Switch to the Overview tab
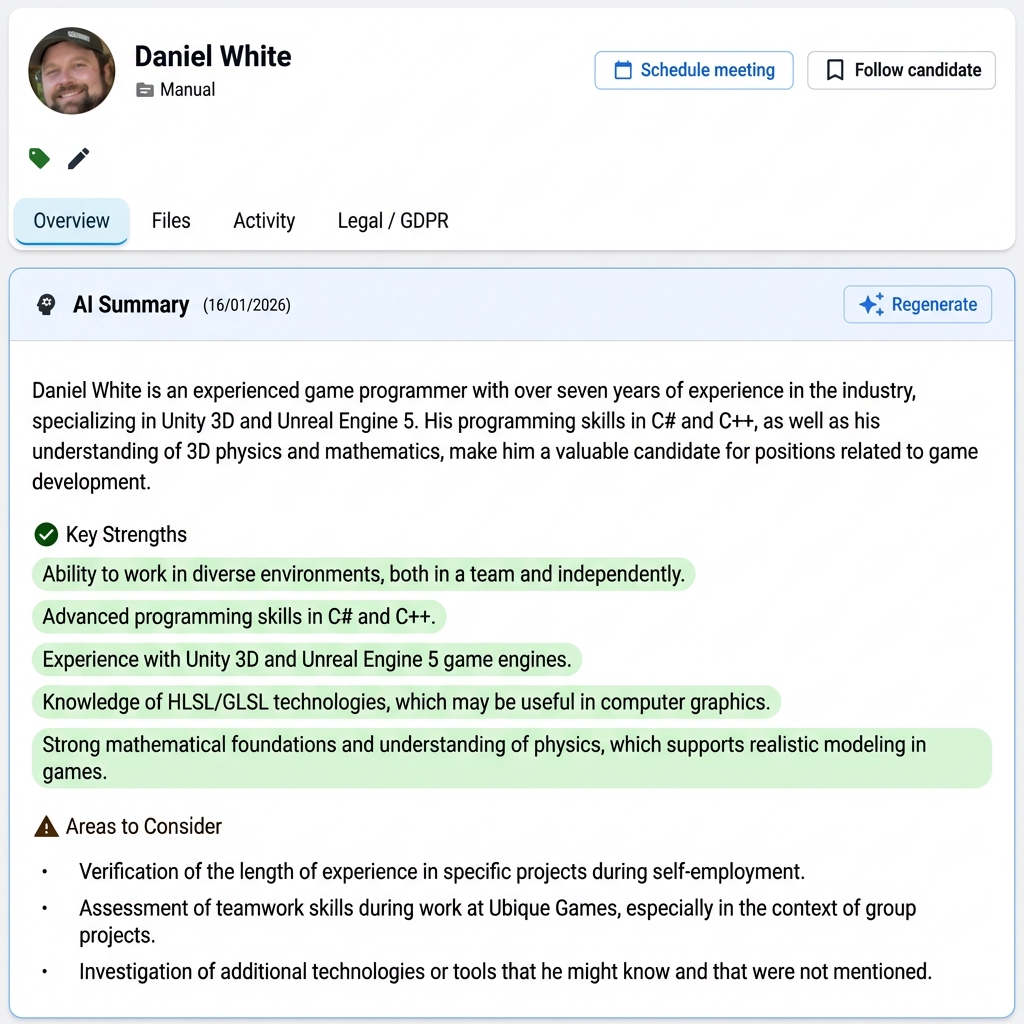The image size is (1024, 1024). 71,221
